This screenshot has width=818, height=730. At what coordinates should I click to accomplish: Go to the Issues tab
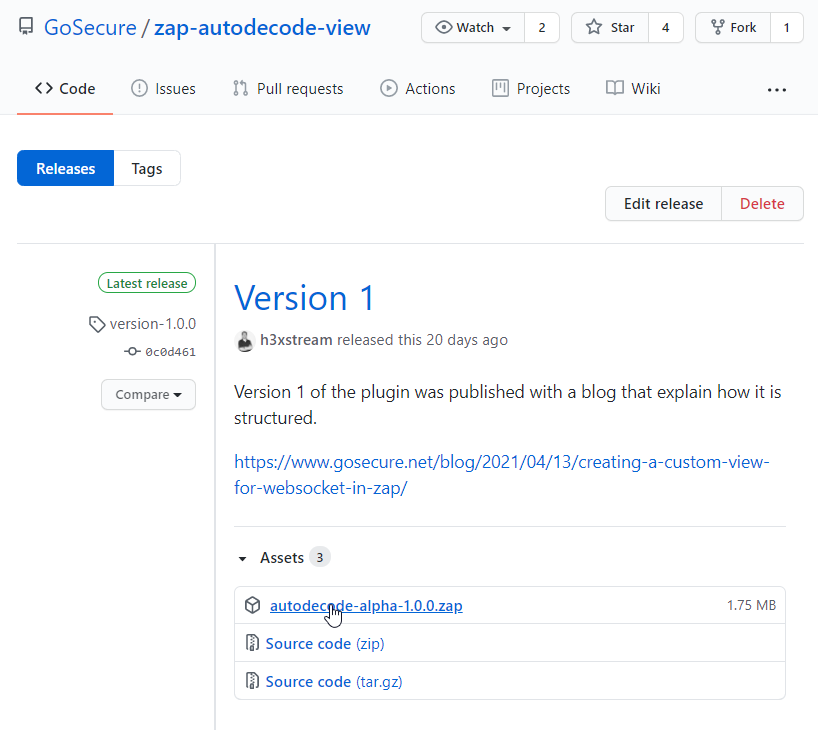point(163,89)
